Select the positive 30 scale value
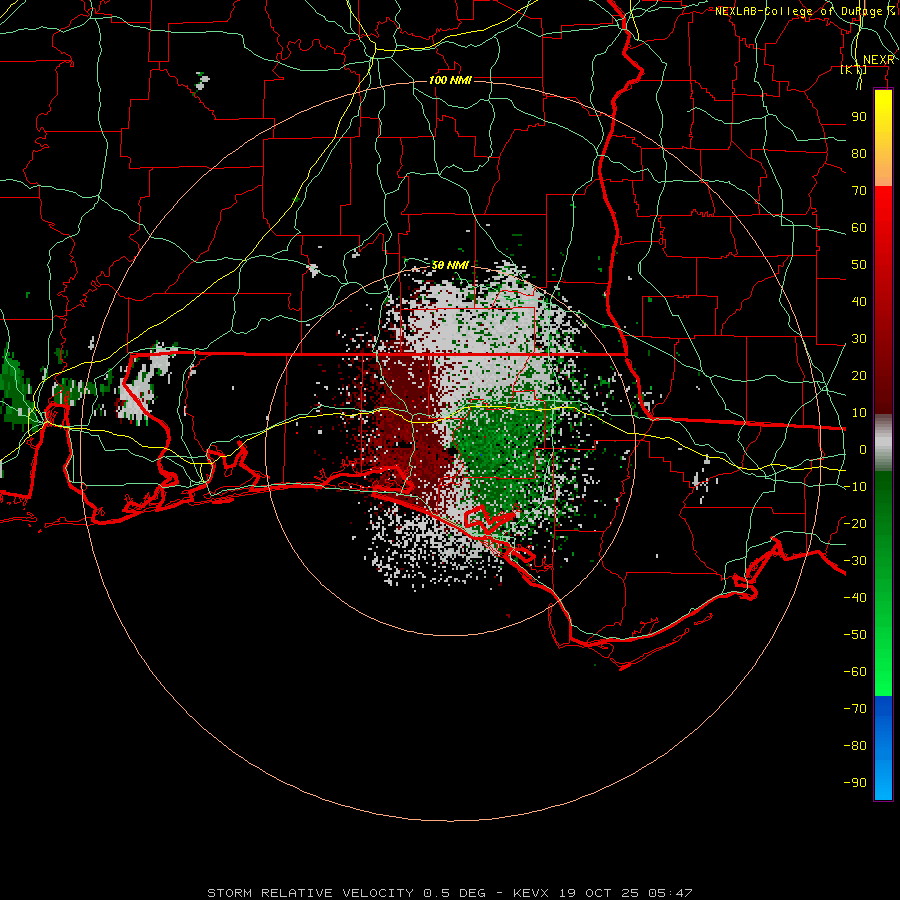This screenshot has height=900, width=900. coord(859,339)
